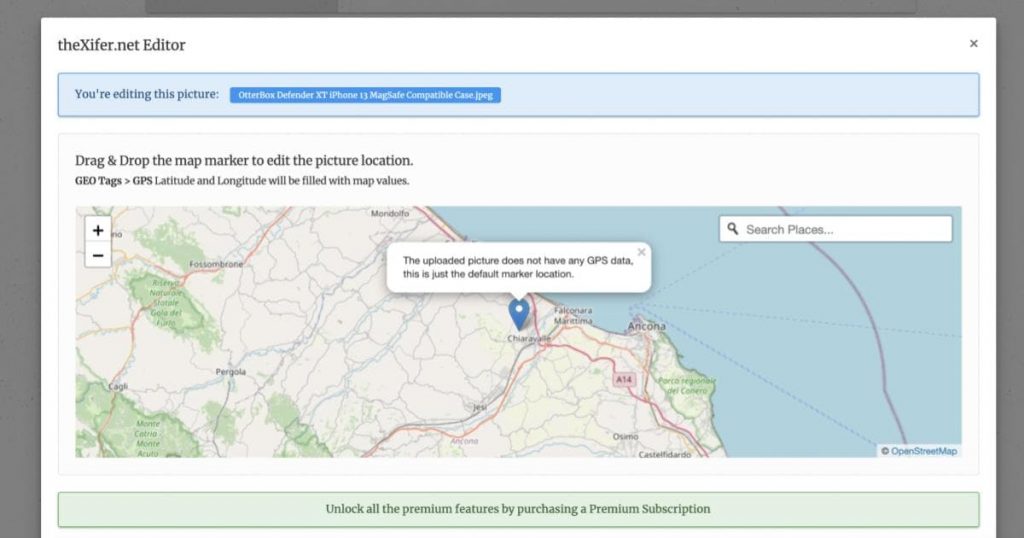
Task: Click the blue map marker pin
Action: (x=519, y=315)
